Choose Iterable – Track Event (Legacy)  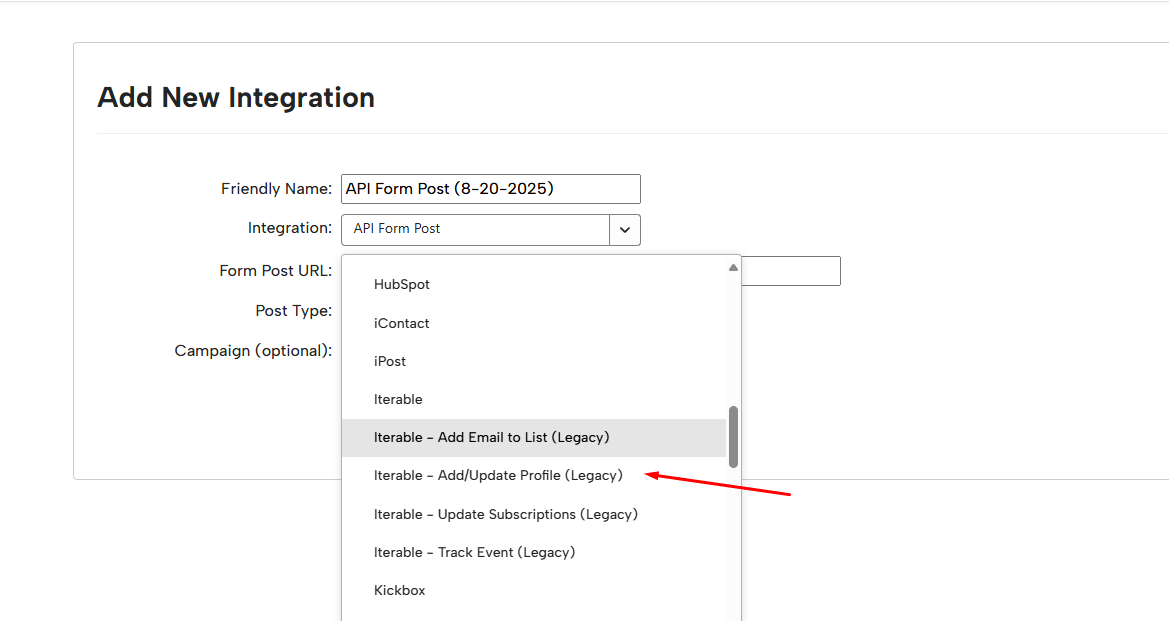pos(474,552)
